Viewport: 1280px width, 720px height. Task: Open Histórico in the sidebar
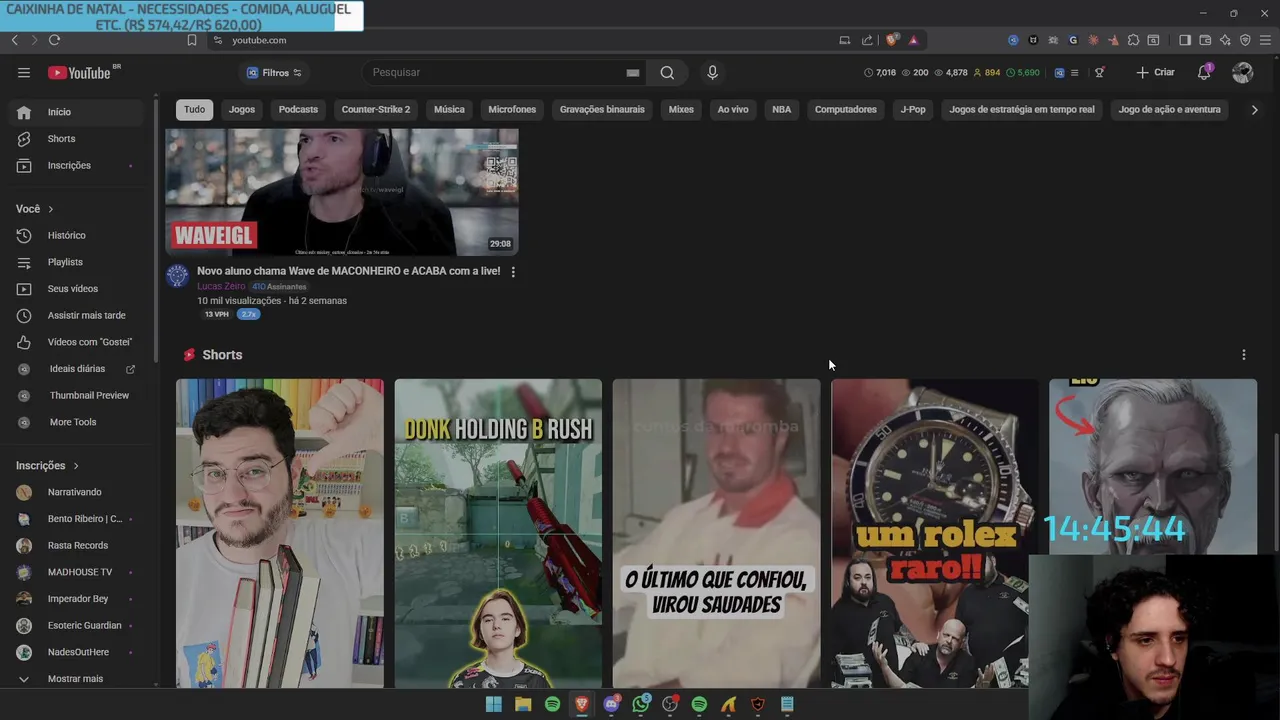(x=76, y=235)
